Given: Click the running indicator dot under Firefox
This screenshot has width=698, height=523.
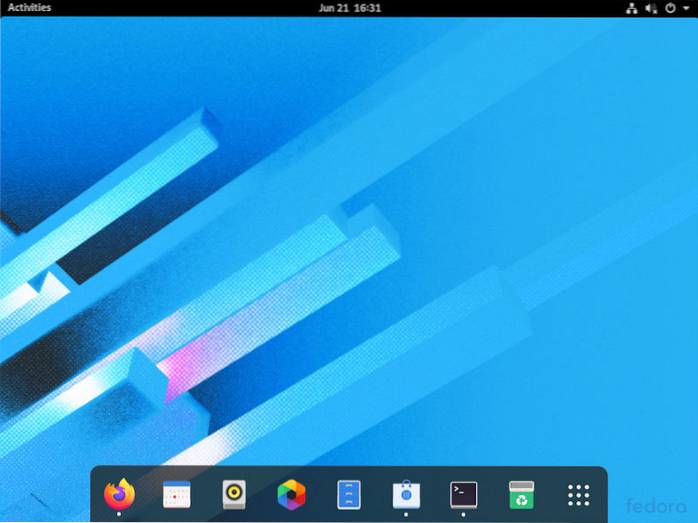Looking at the screenshot, I should click(x=119, y=514).
